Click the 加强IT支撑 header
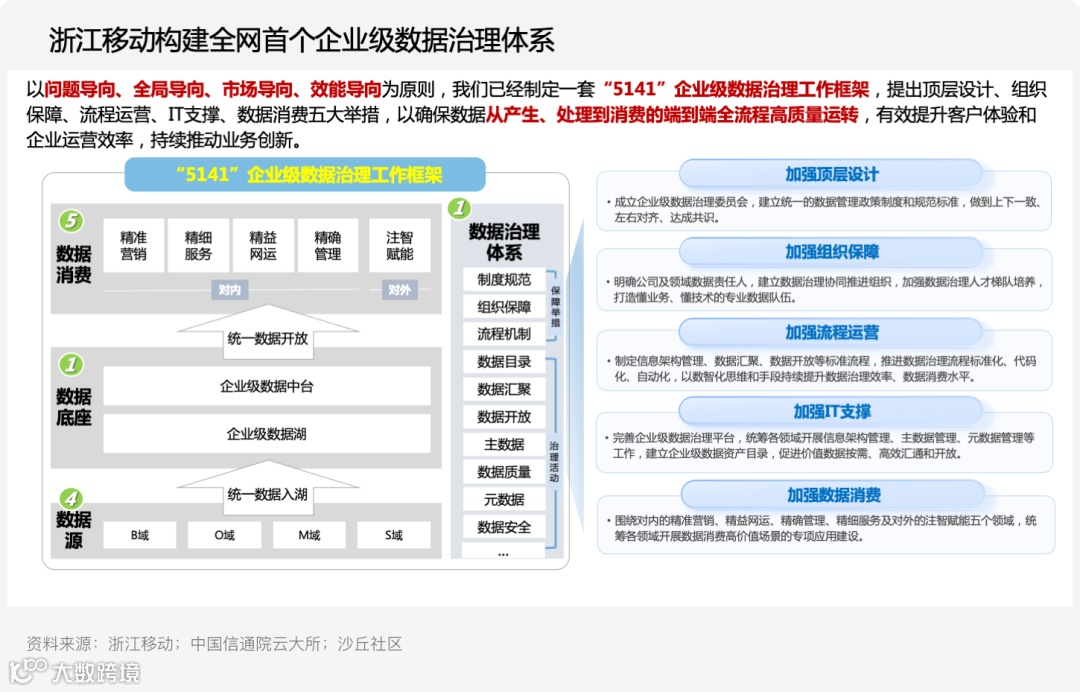The image size is (1080, 692). [x=831, y=412]
